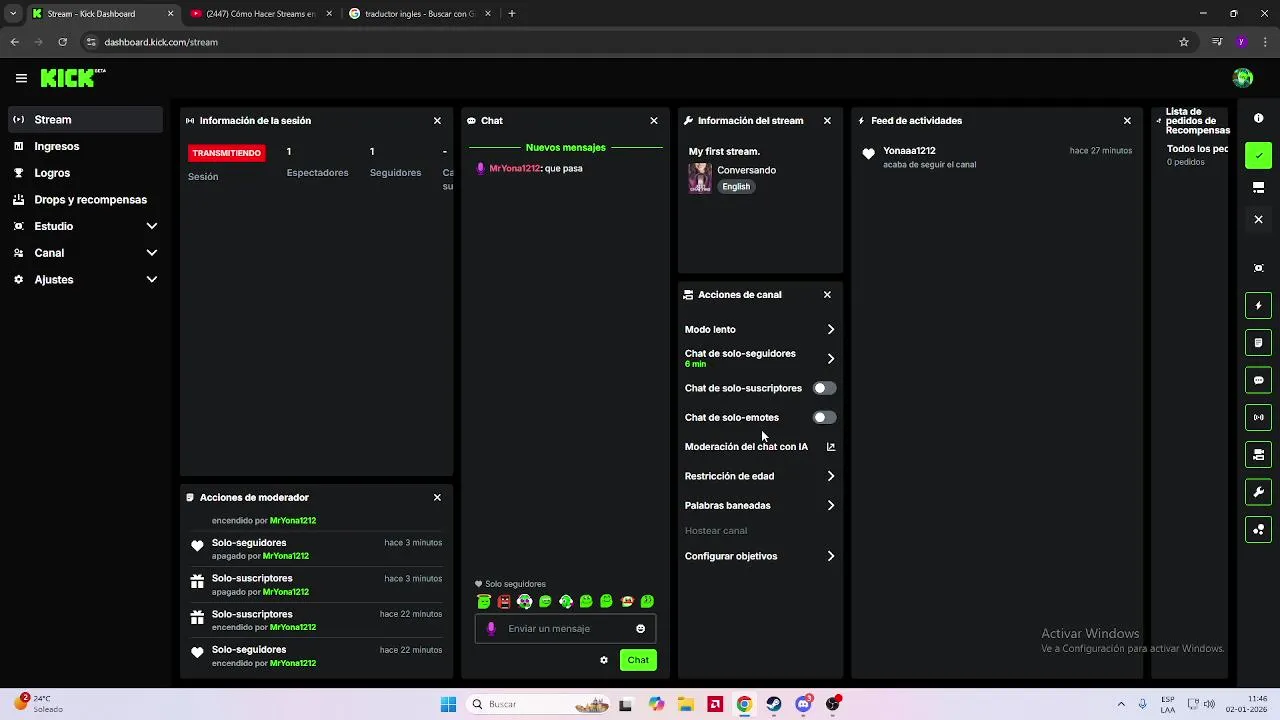Click the Hostear canal option
The width and height of the screenshot is (1280, 720).
(716, 531)
